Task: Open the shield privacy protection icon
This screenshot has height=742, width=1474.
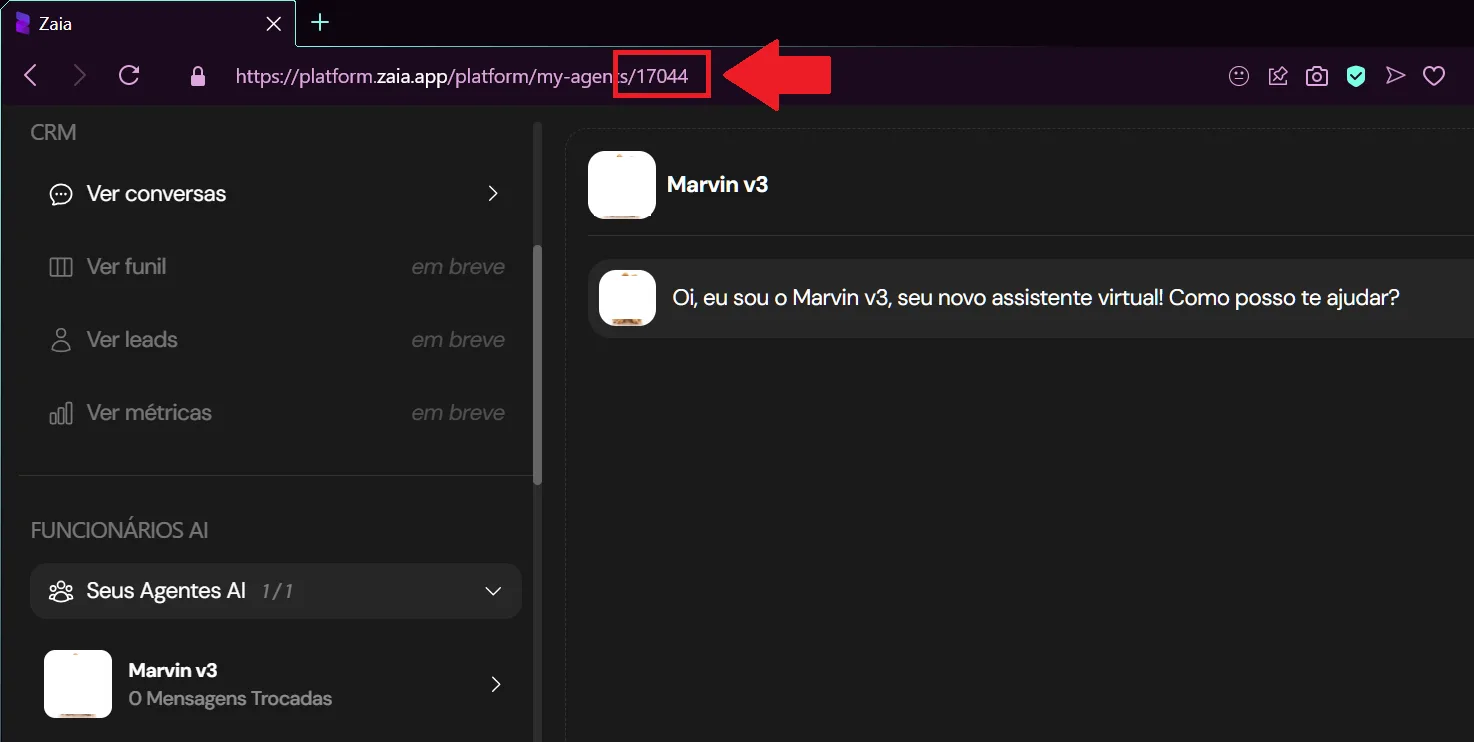Action: 1356,76
